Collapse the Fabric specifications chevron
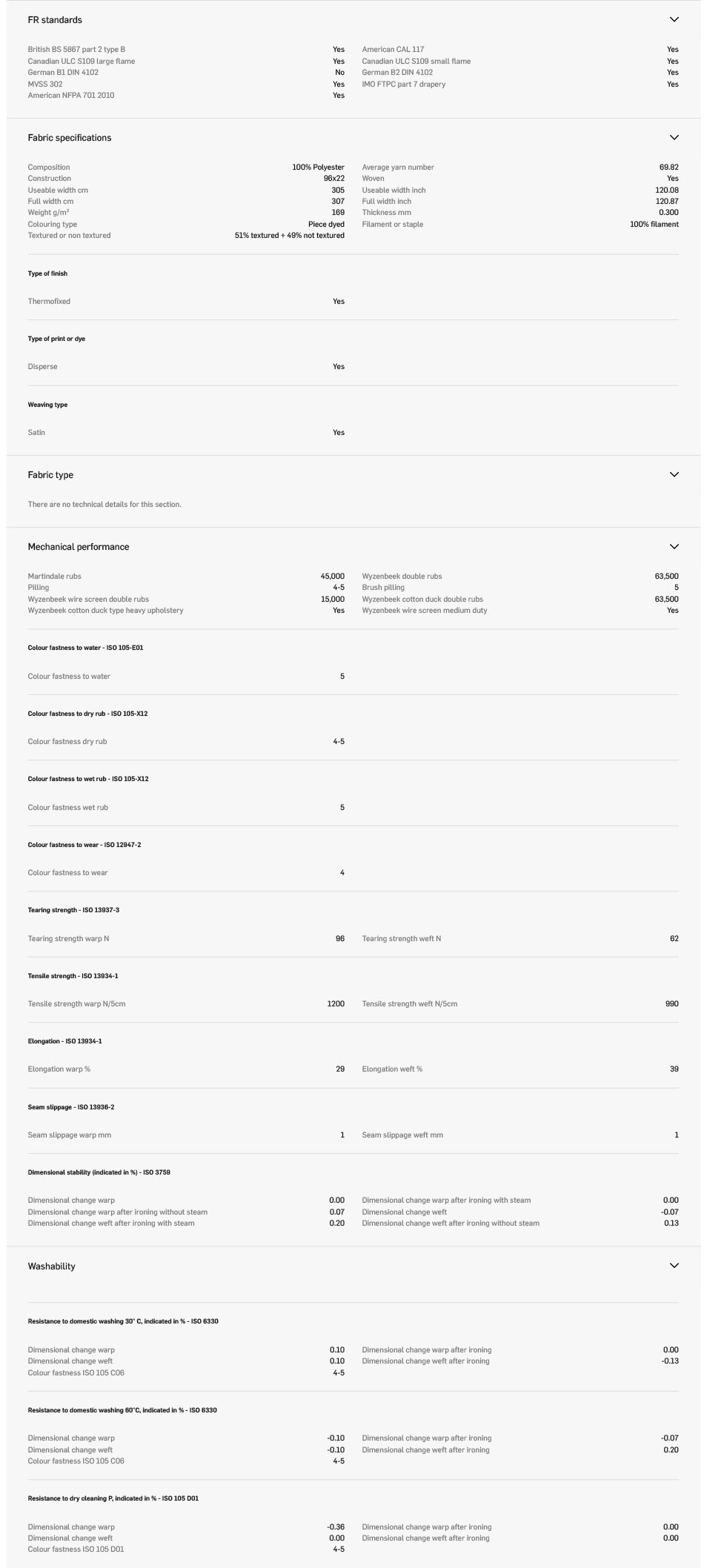Image resolution: width=704 pixels, height=1568 pixels. point(674,138)
